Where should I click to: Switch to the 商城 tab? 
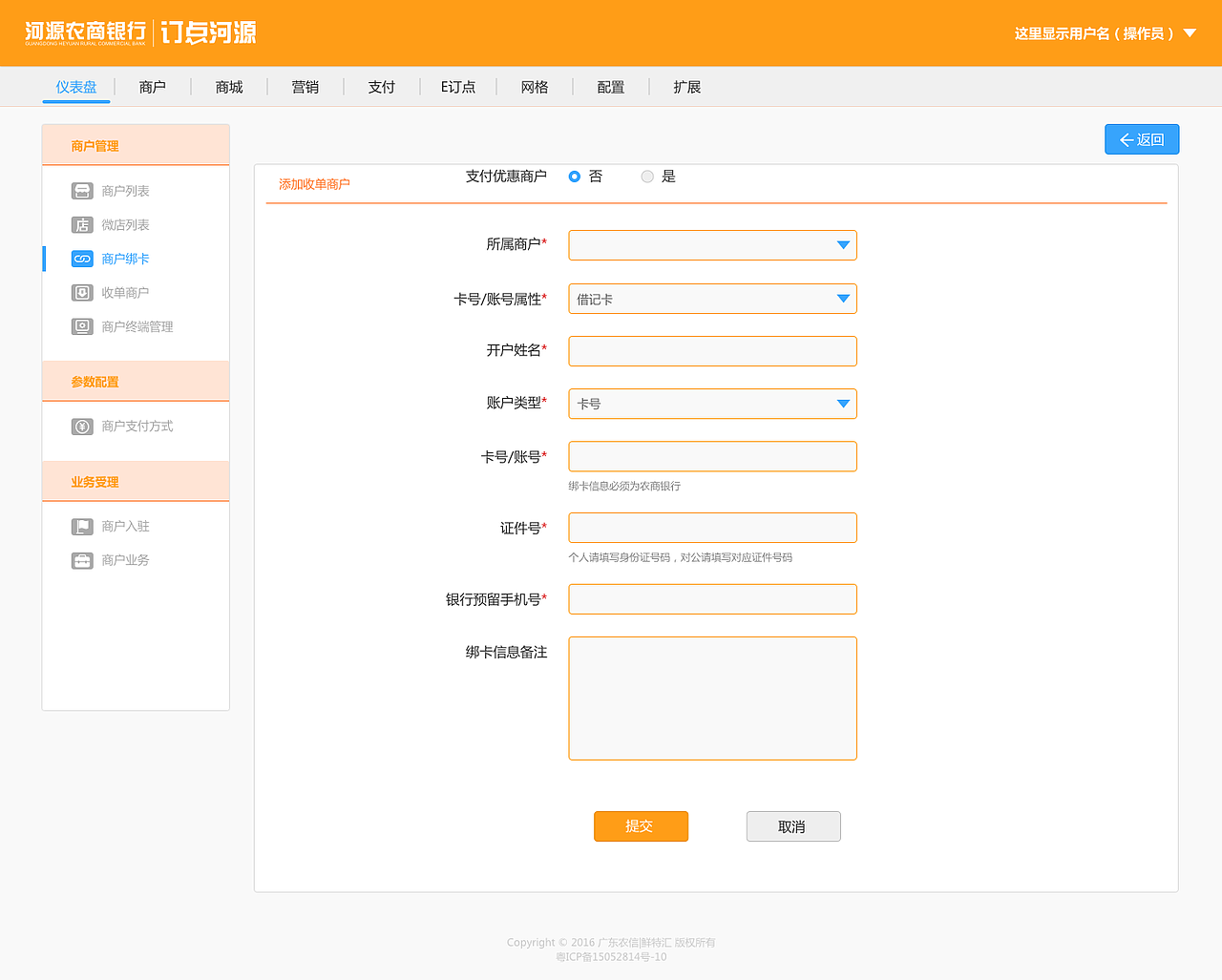pyautogui.click(x=229, y=87)
